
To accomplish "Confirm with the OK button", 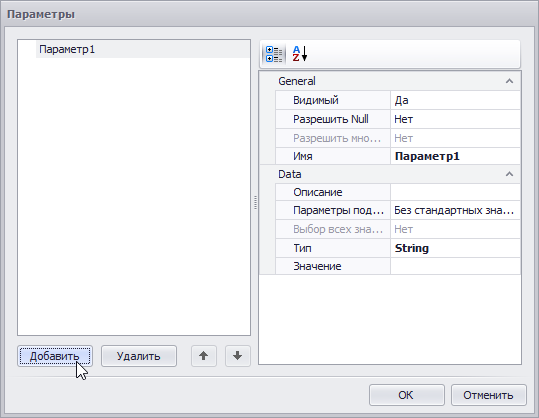I will click(407, 395).
